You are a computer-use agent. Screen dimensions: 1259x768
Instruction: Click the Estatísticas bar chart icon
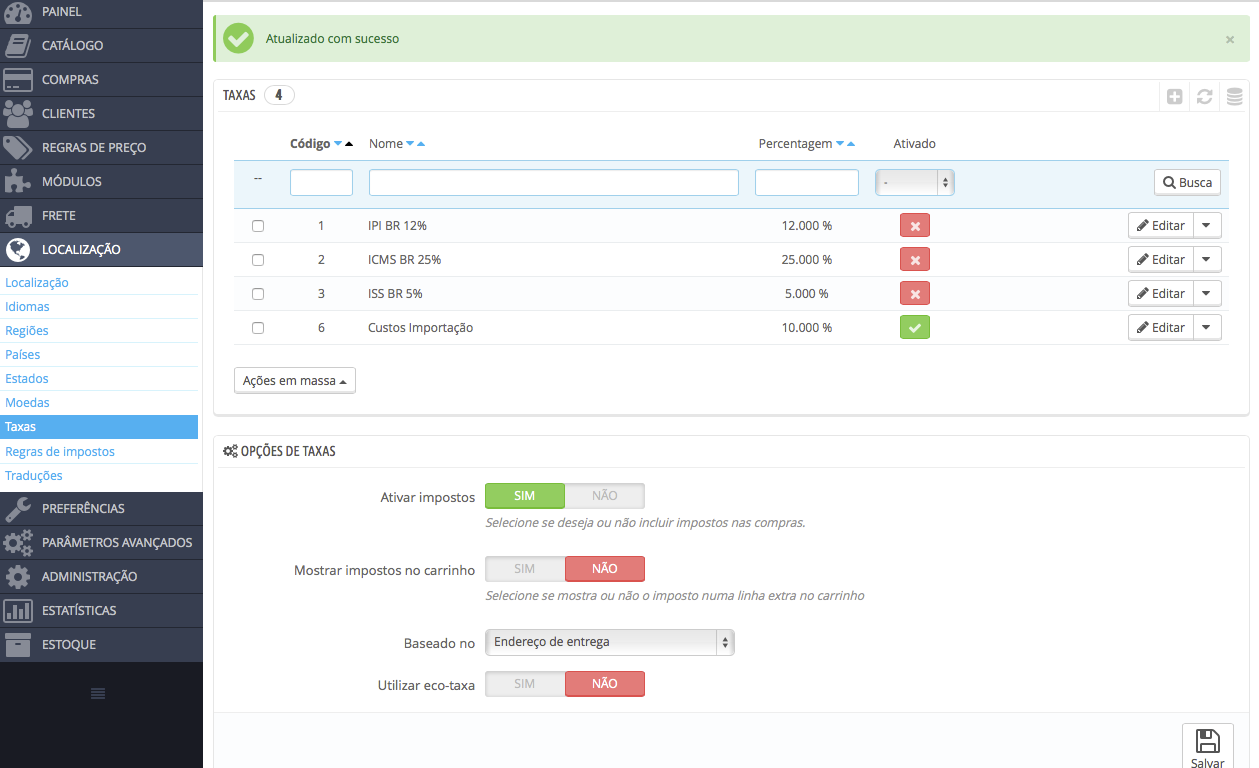pyautogui.click(x=18, y=610)
